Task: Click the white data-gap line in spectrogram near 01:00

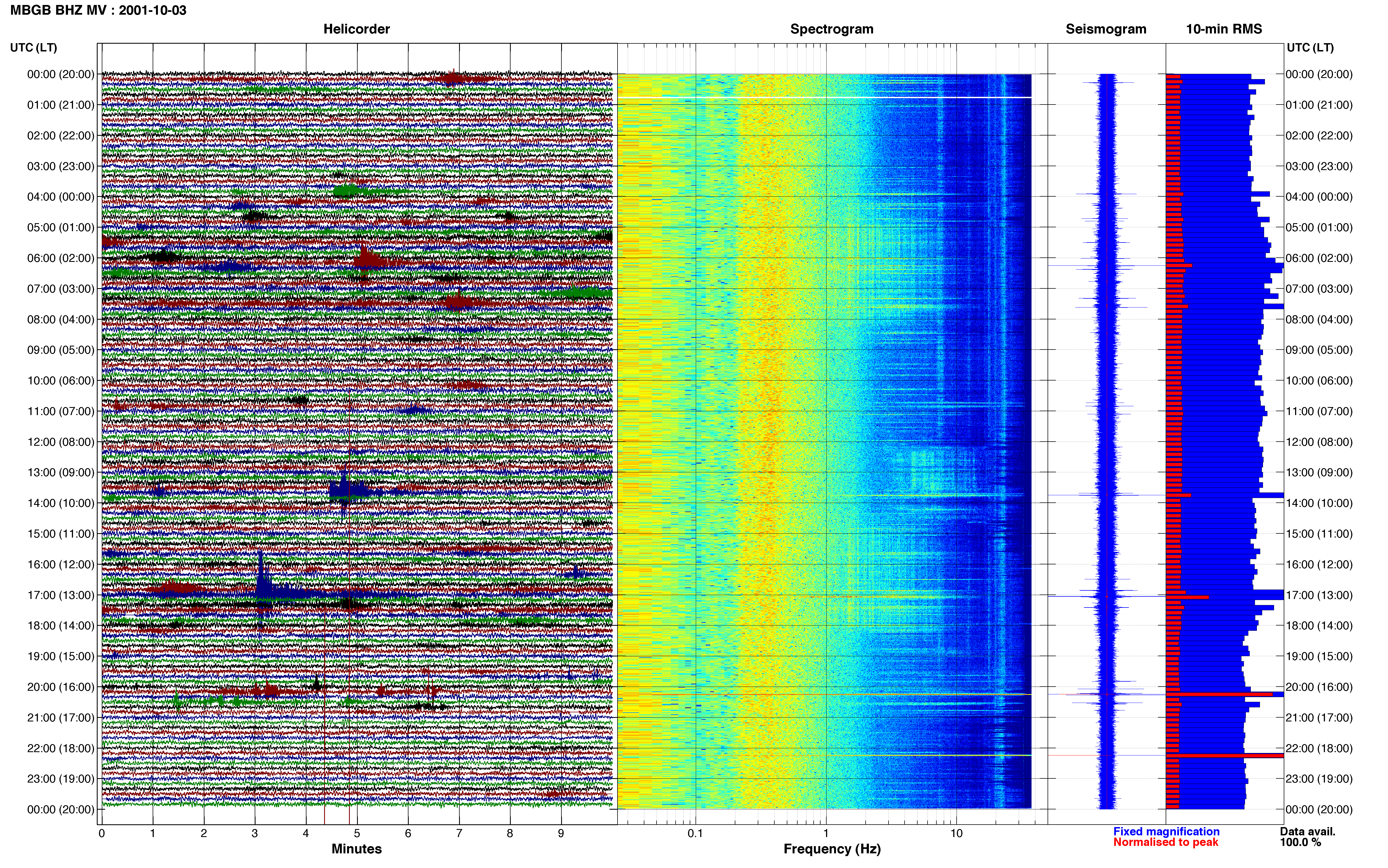Action: (x=824, y=98)
